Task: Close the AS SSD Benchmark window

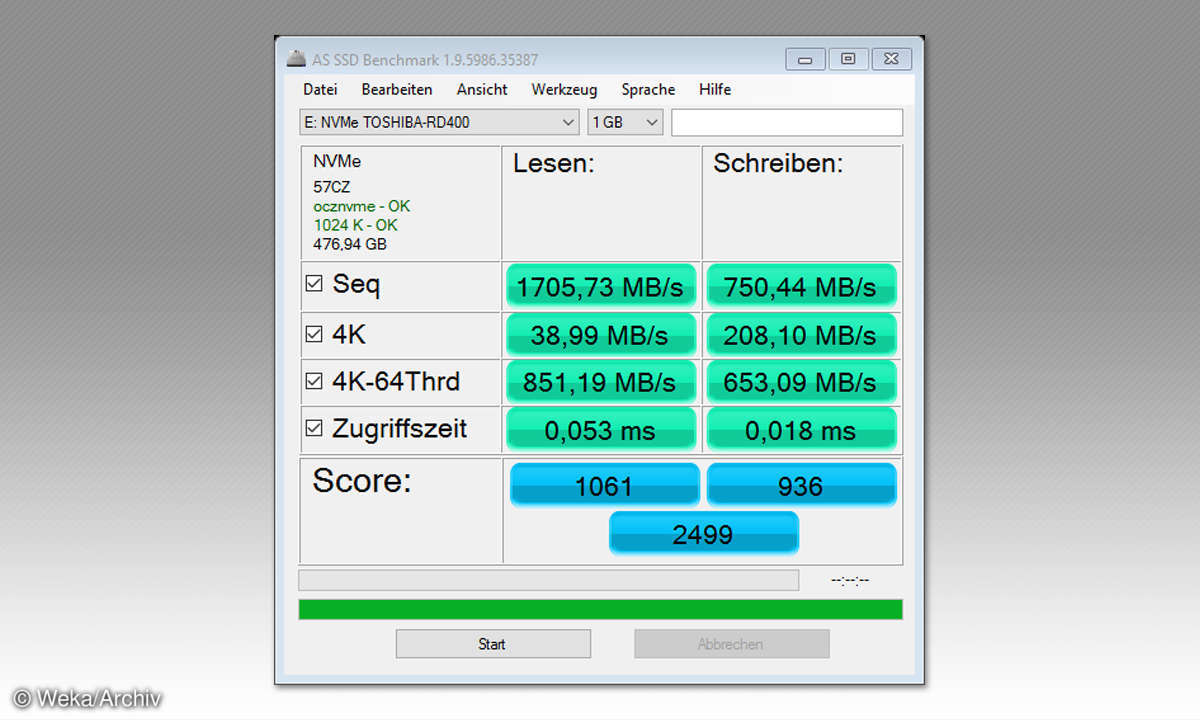Action: pyautogui.click(x=892, y=59)
